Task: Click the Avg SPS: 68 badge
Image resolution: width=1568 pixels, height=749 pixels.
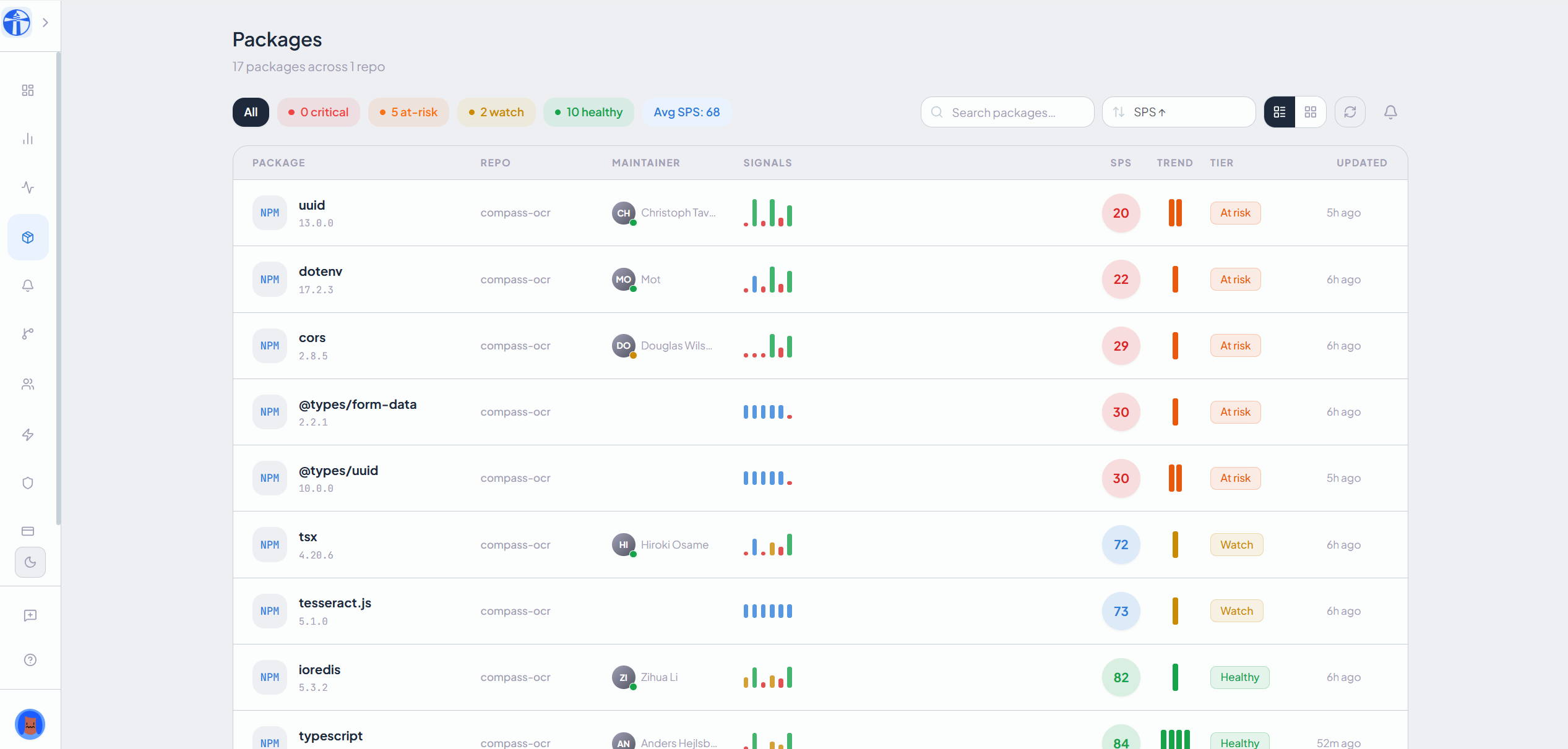Action: click(687, 113)
